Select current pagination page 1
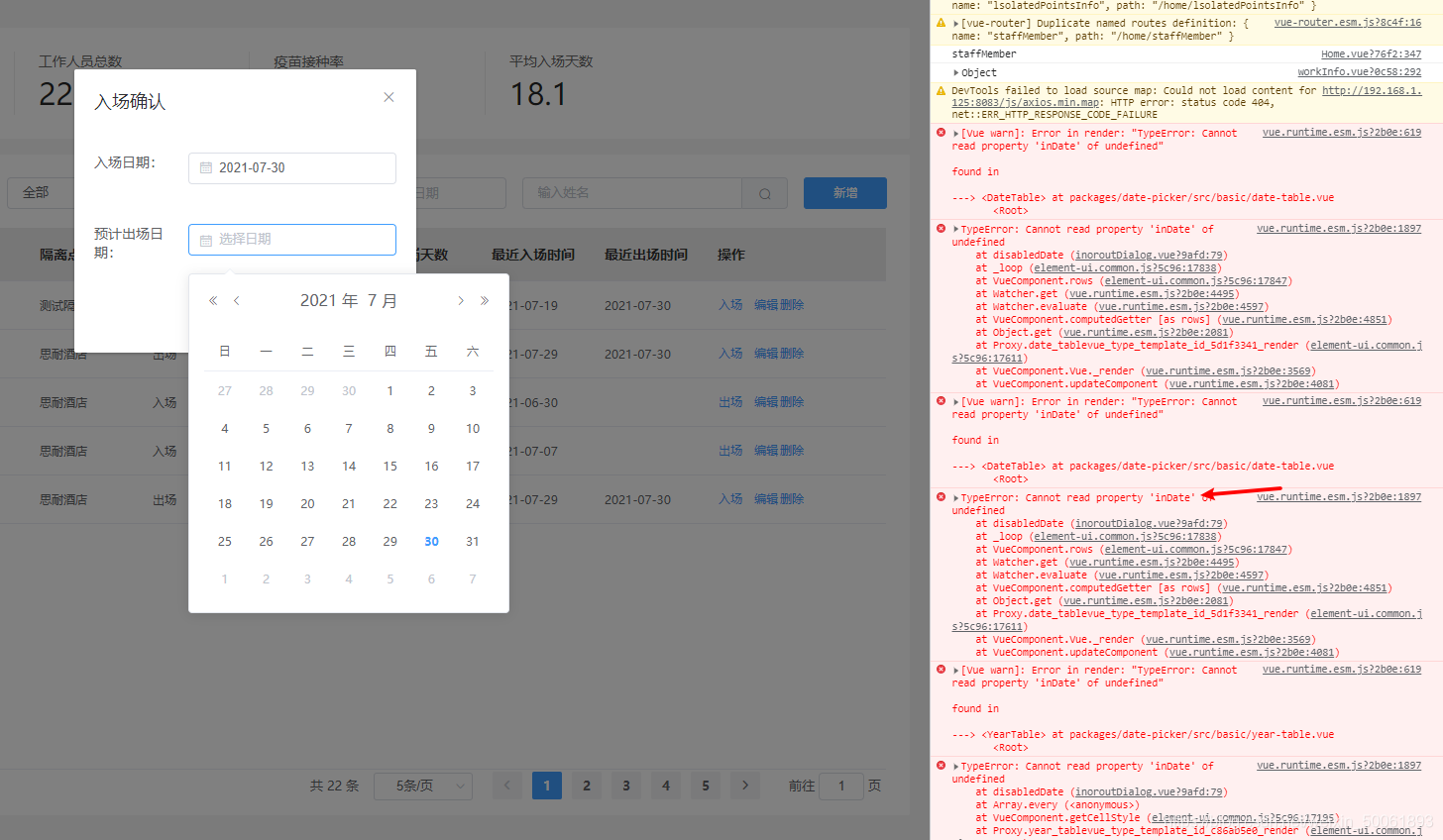Screen dimensions: 1443x840 coord(547,786)
